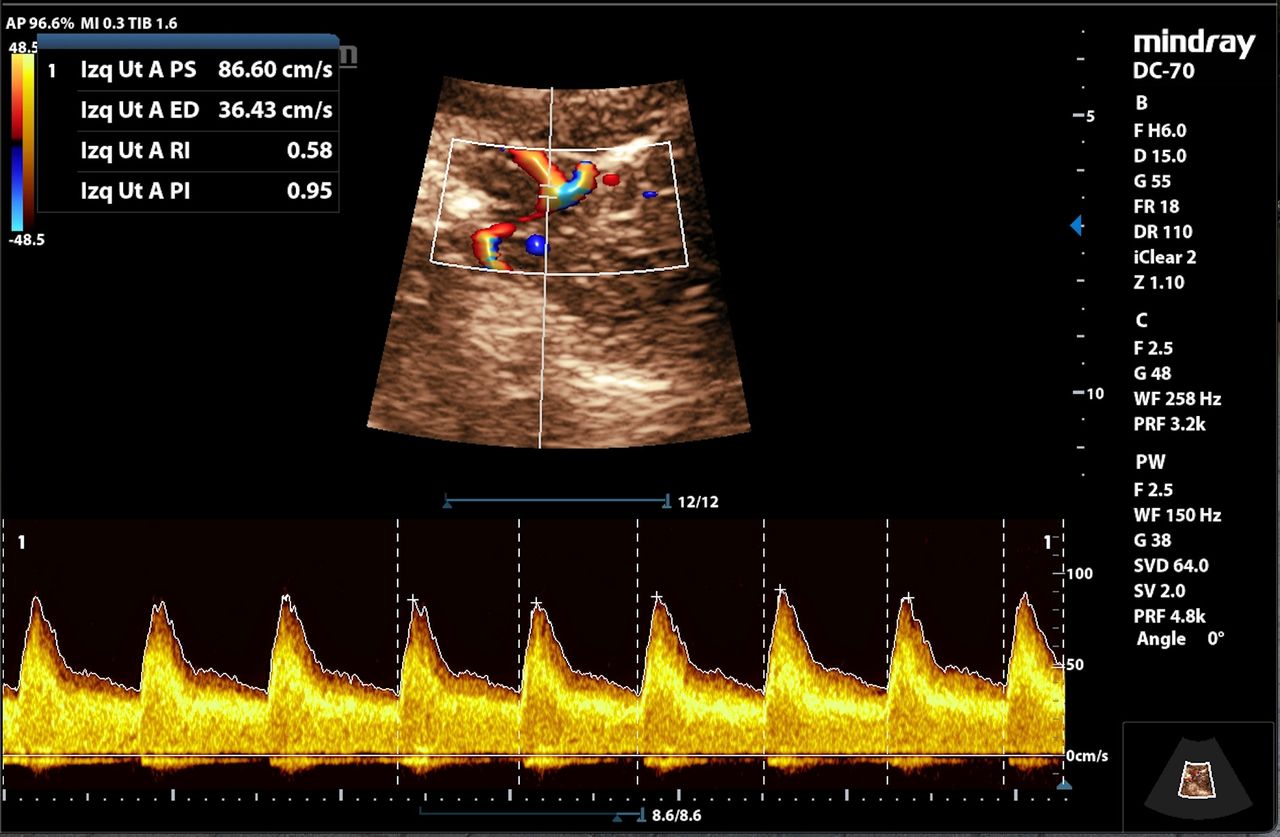This screenshot has height=837, width=1280.
Task: Click the PW WF 150 Hz parameter
Action: (x=1178, y=515)
